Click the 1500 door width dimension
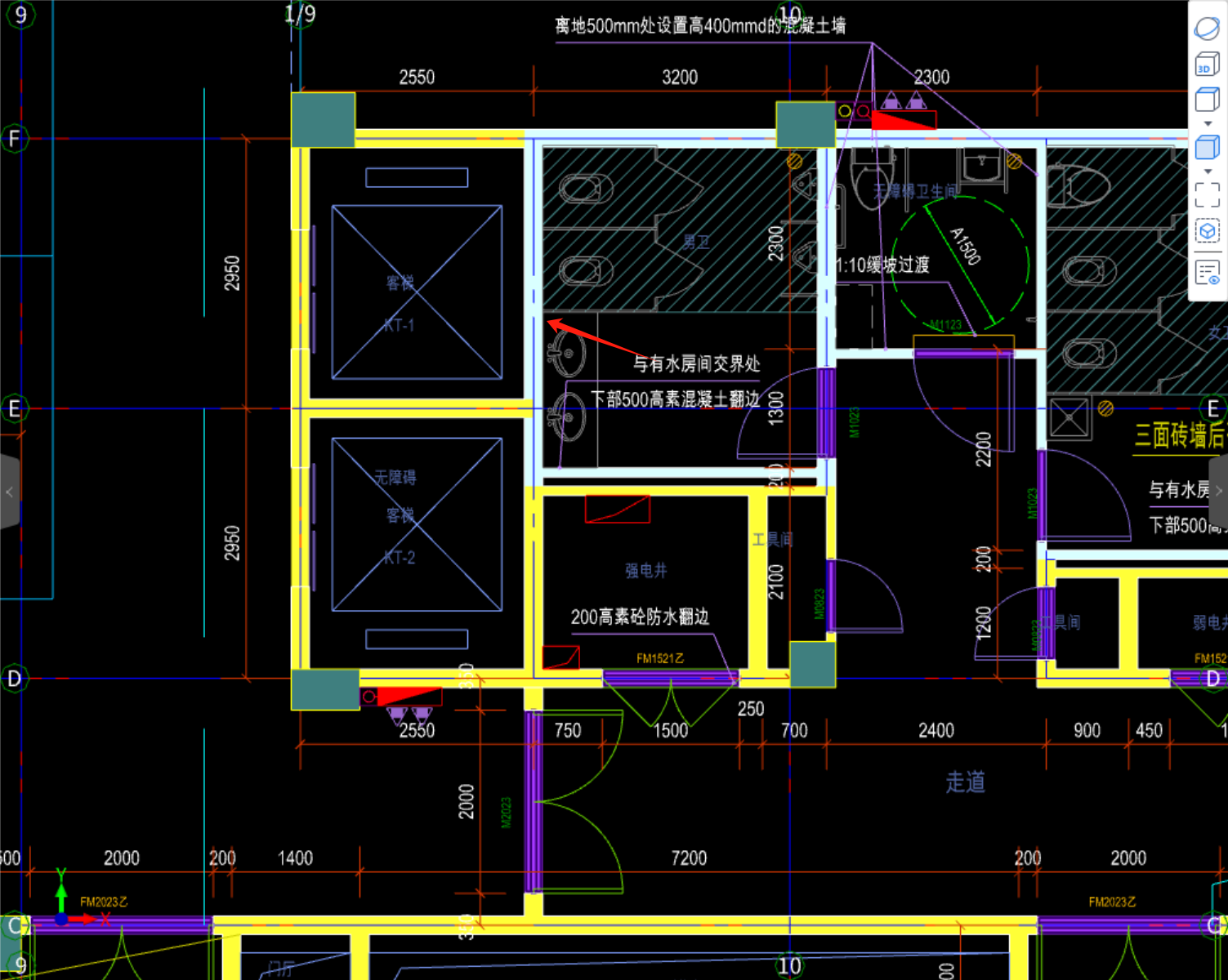The width and height of the screenshot is (1228, 980). pos(671,730)
